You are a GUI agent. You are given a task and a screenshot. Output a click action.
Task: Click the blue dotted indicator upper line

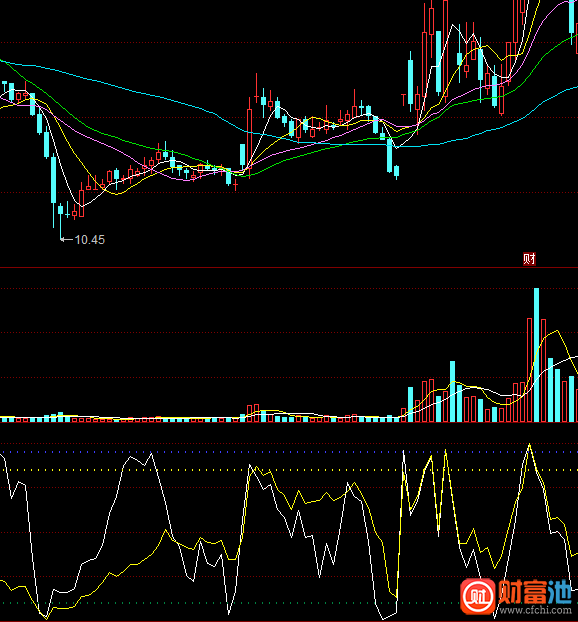coord(289,452)
